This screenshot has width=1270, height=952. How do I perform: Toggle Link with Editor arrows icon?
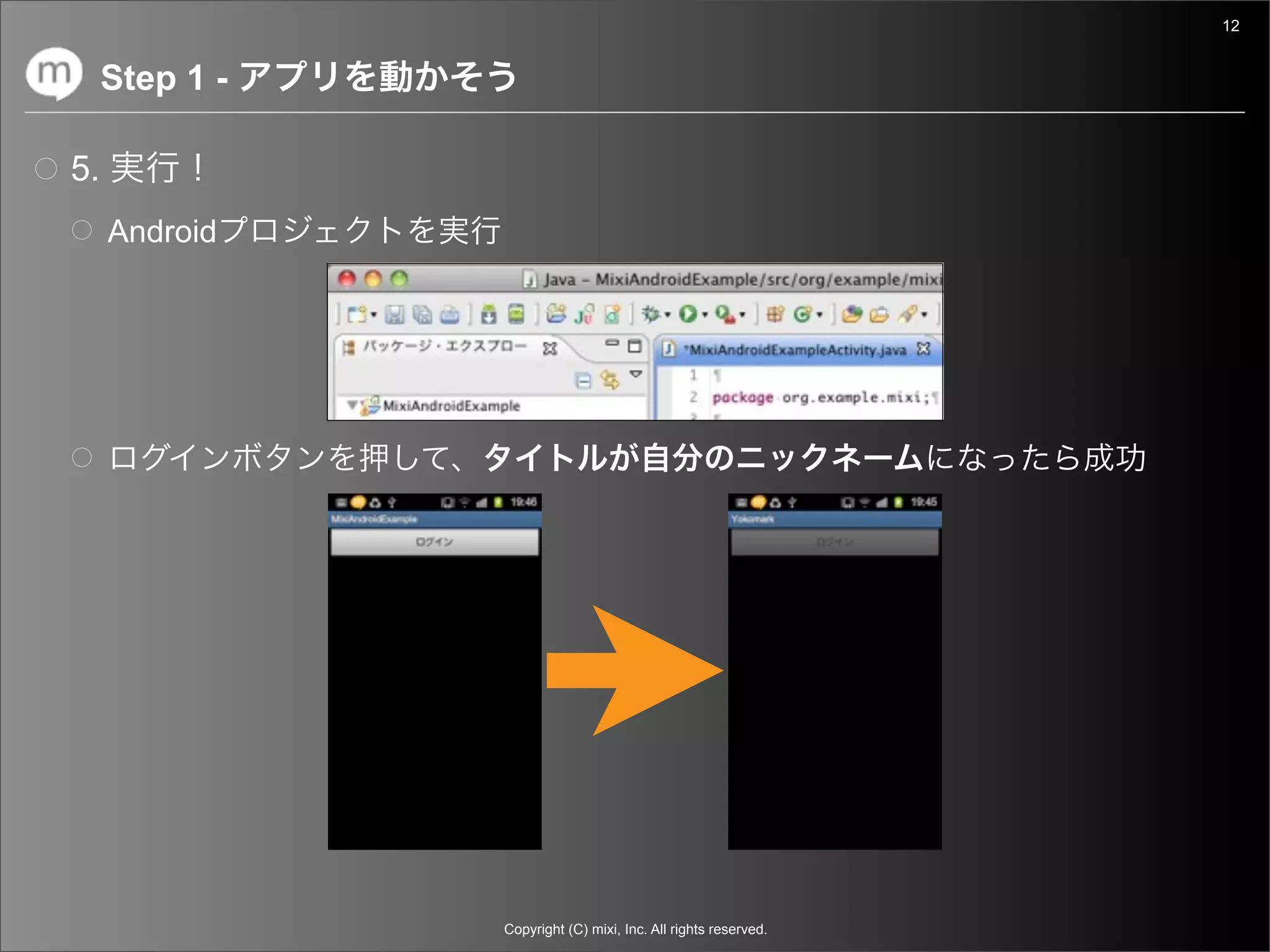[610, 379]
